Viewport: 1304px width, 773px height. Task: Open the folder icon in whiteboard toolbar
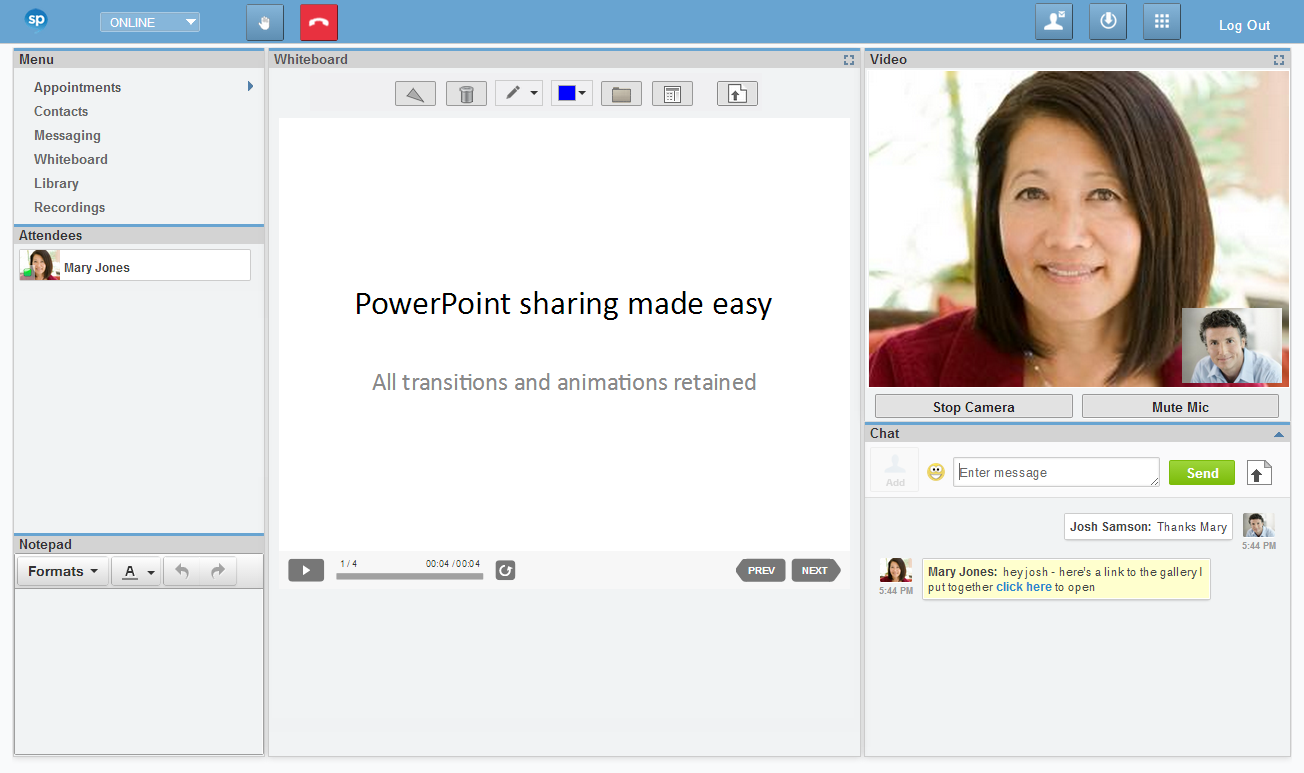coord(621,94)
